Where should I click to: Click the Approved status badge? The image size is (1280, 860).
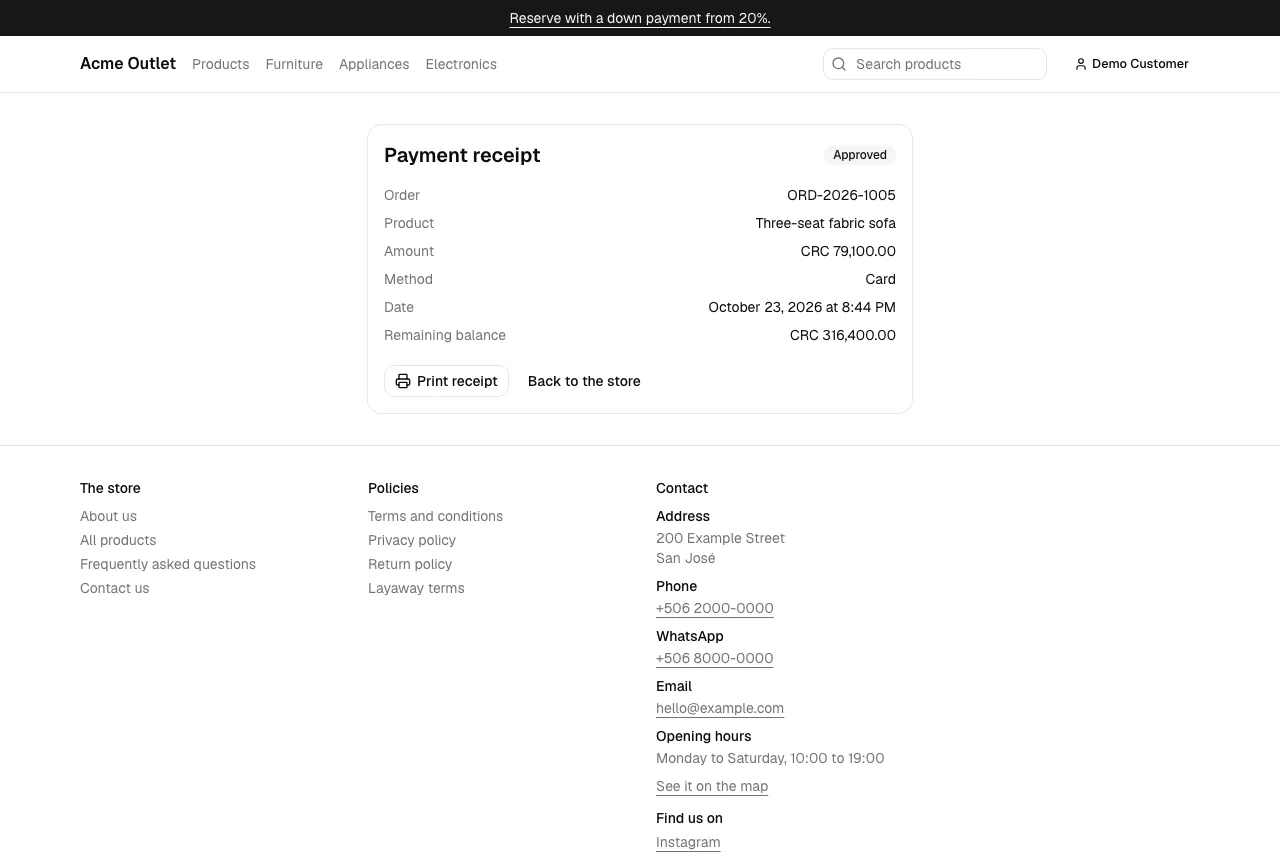(x=860, y=155)
